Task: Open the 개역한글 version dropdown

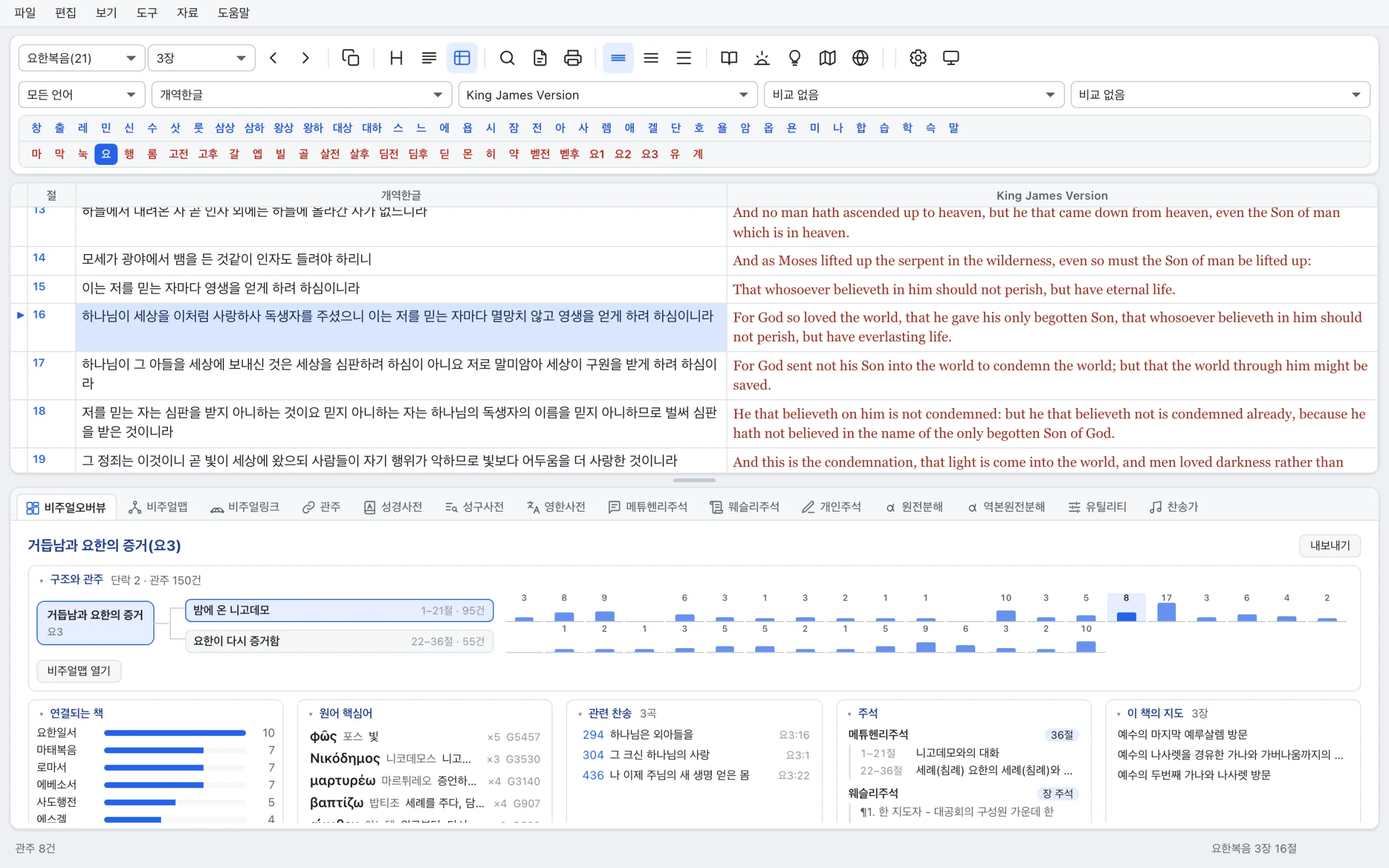Action: [x=302, y=94]
